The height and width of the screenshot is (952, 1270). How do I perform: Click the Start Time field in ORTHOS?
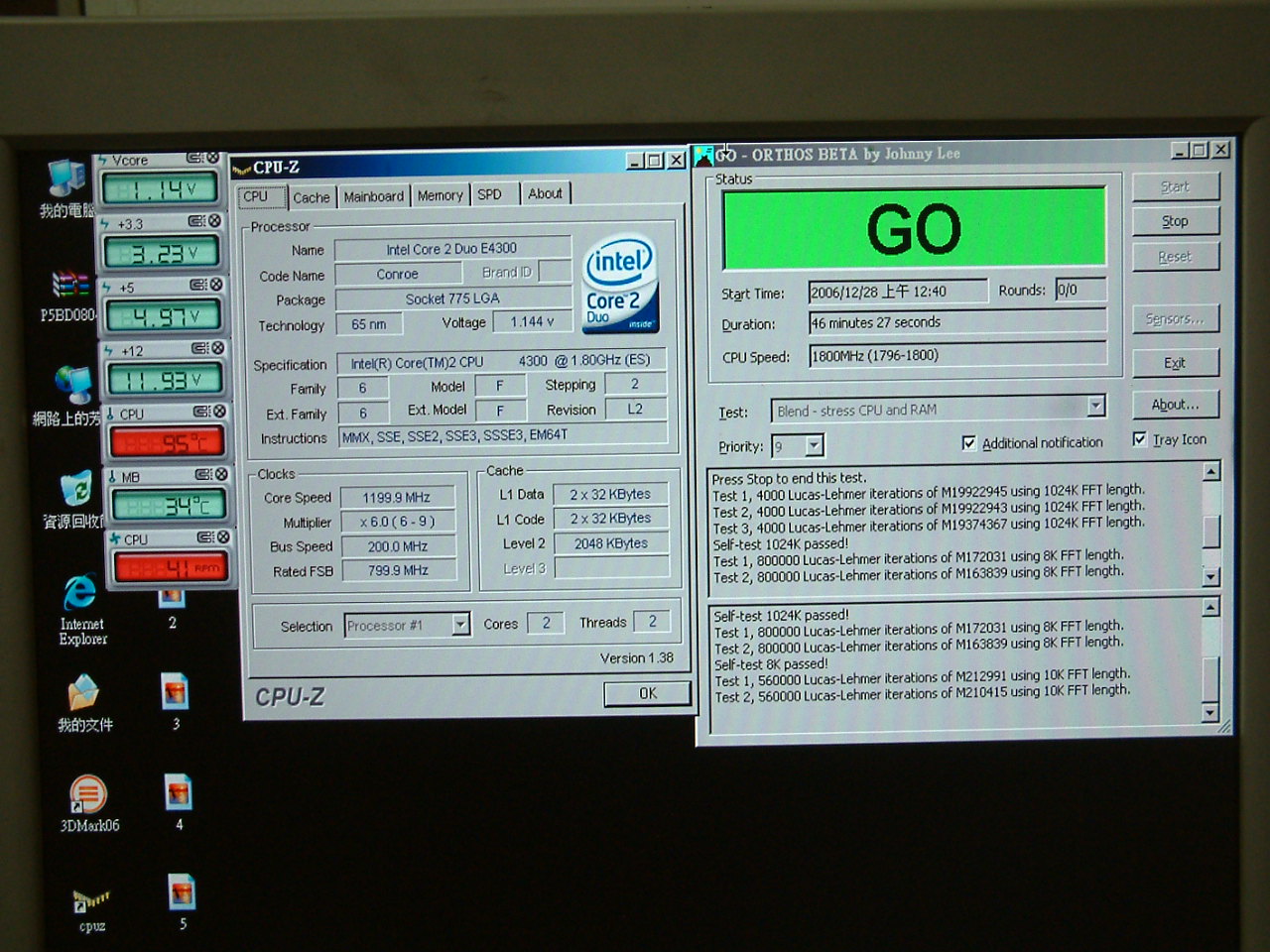[897, 291]
